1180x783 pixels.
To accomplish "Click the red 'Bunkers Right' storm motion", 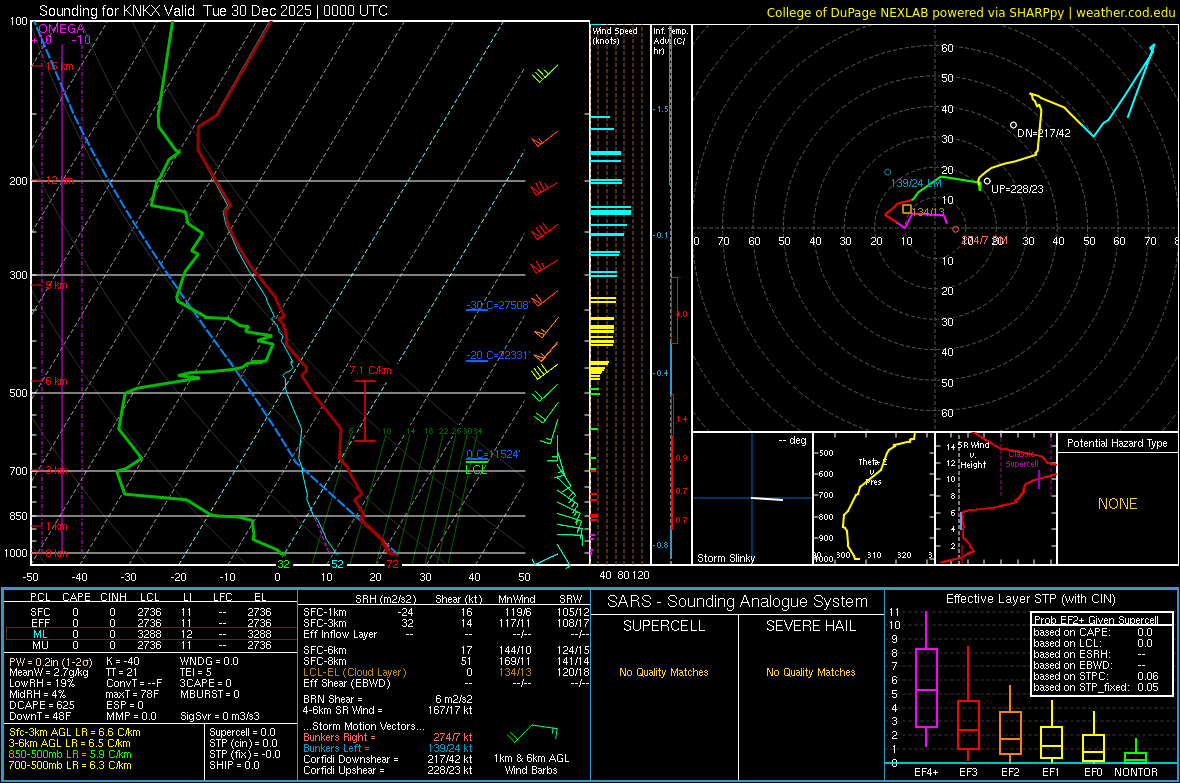I will pos(388,737).
